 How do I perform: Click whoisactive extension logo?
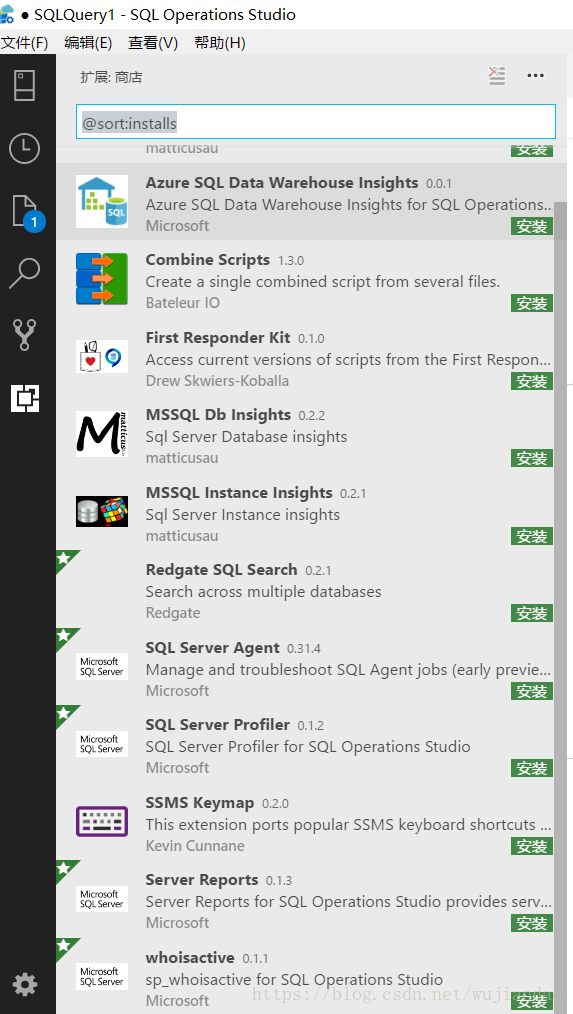click(102, 976)
